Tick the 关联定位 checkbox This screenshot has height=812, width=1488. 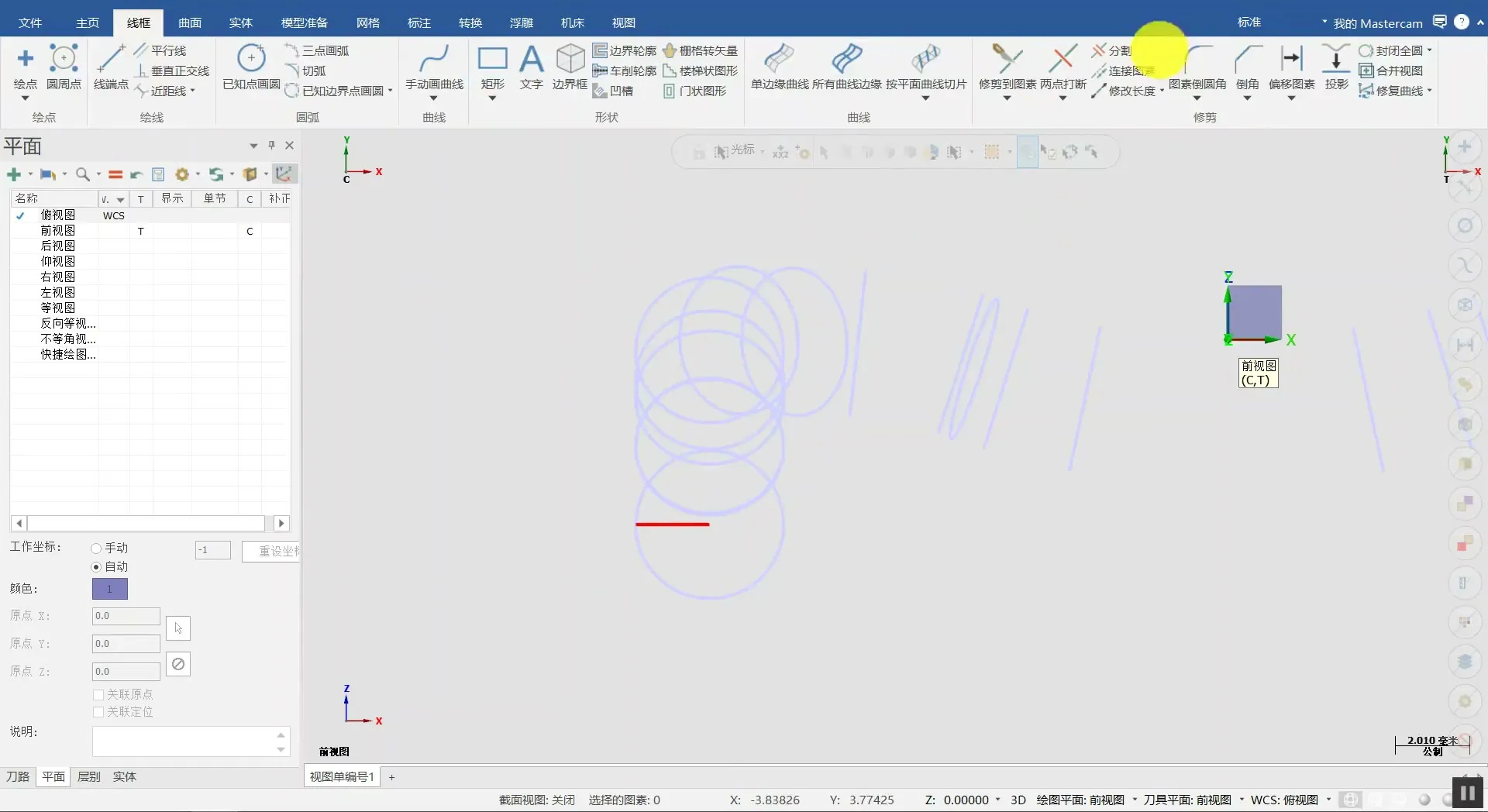coord(98,712)
